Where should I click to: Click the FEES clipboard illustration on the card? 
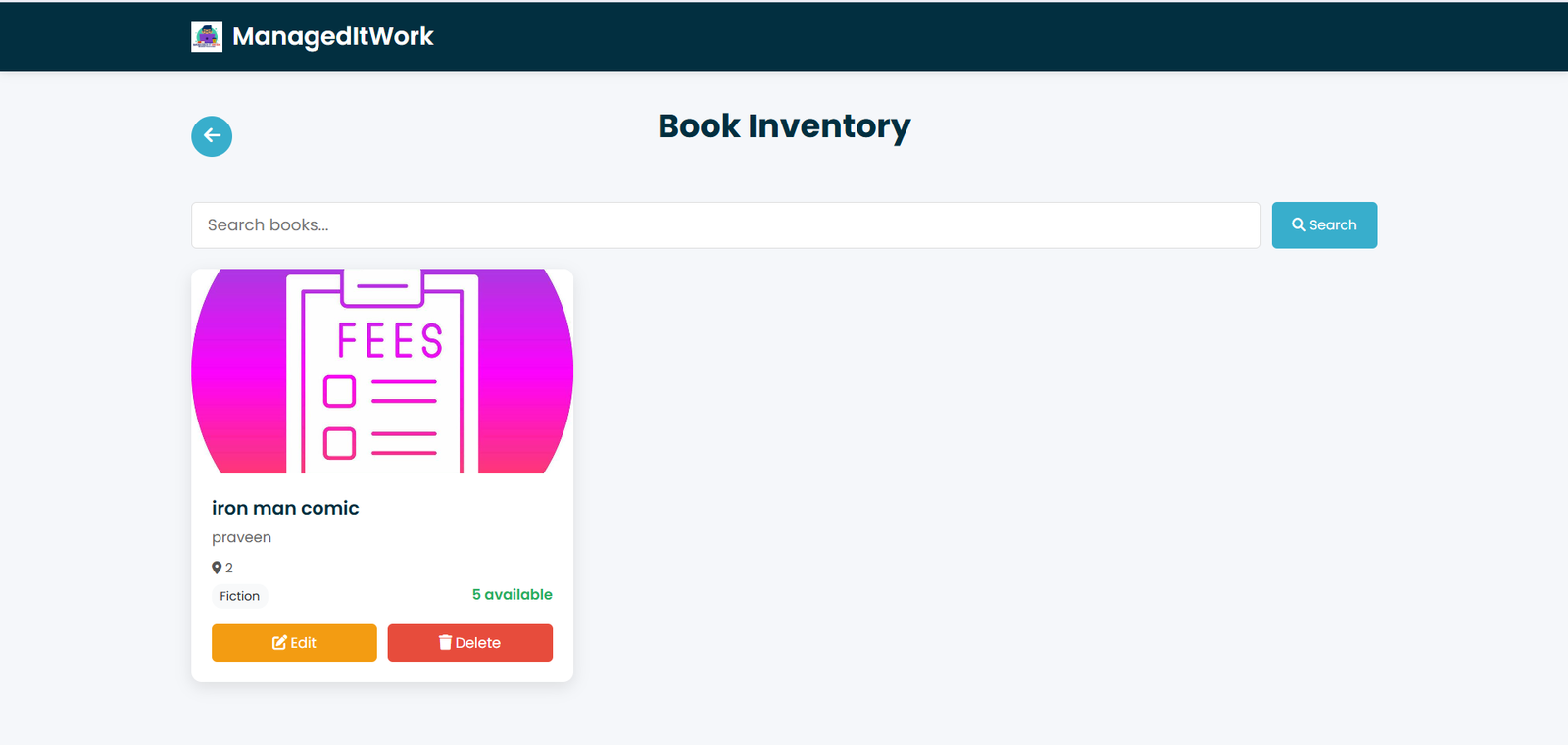(x=382, y=372)
